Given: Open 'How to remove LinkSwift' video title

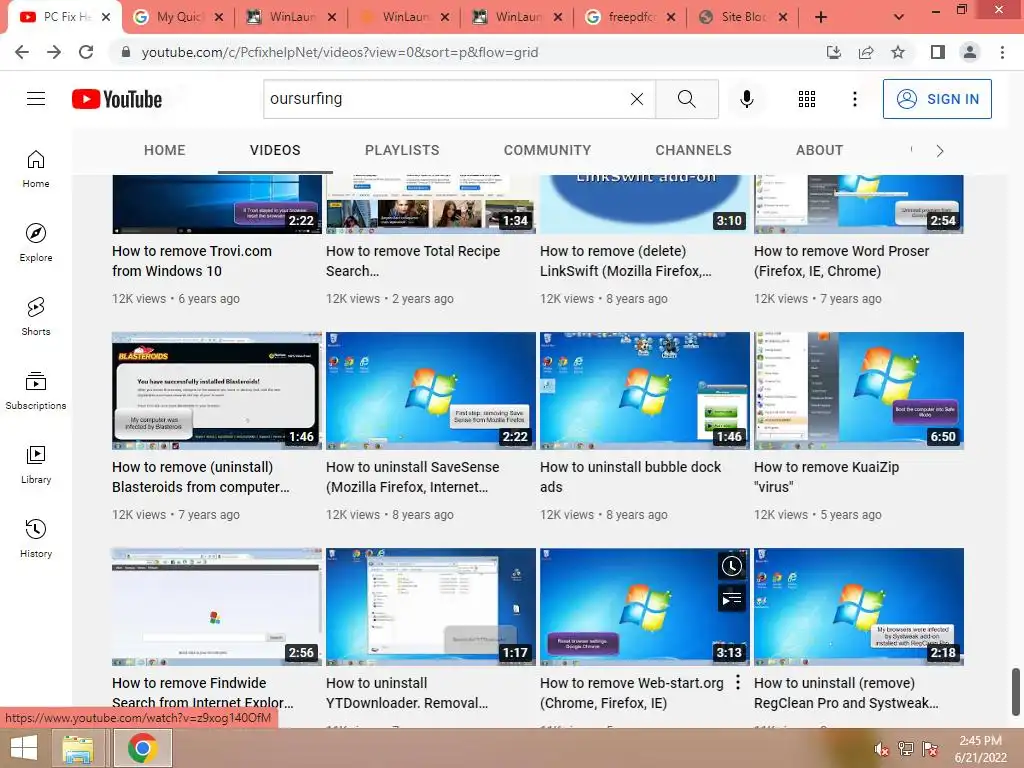Looking at the screenshot, I should [x=626, y=261].
